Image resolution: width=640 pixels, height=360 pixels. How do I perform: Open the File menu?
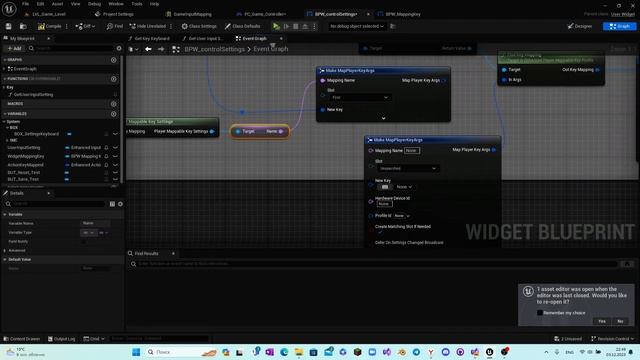[x=25, y=4]
